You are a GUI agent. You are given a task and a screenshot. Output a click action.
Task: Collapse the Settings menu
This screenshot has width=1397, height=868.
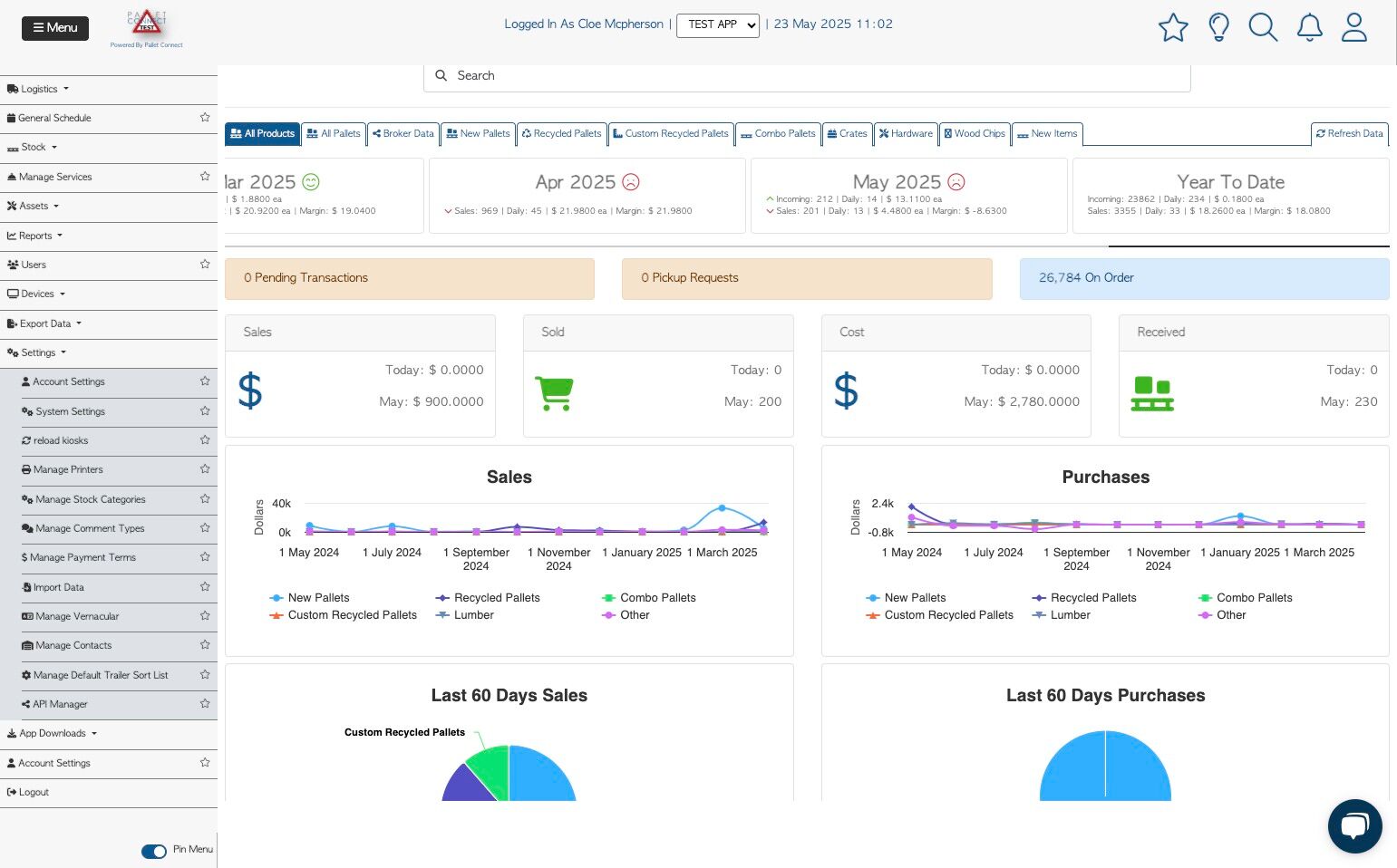37,352
